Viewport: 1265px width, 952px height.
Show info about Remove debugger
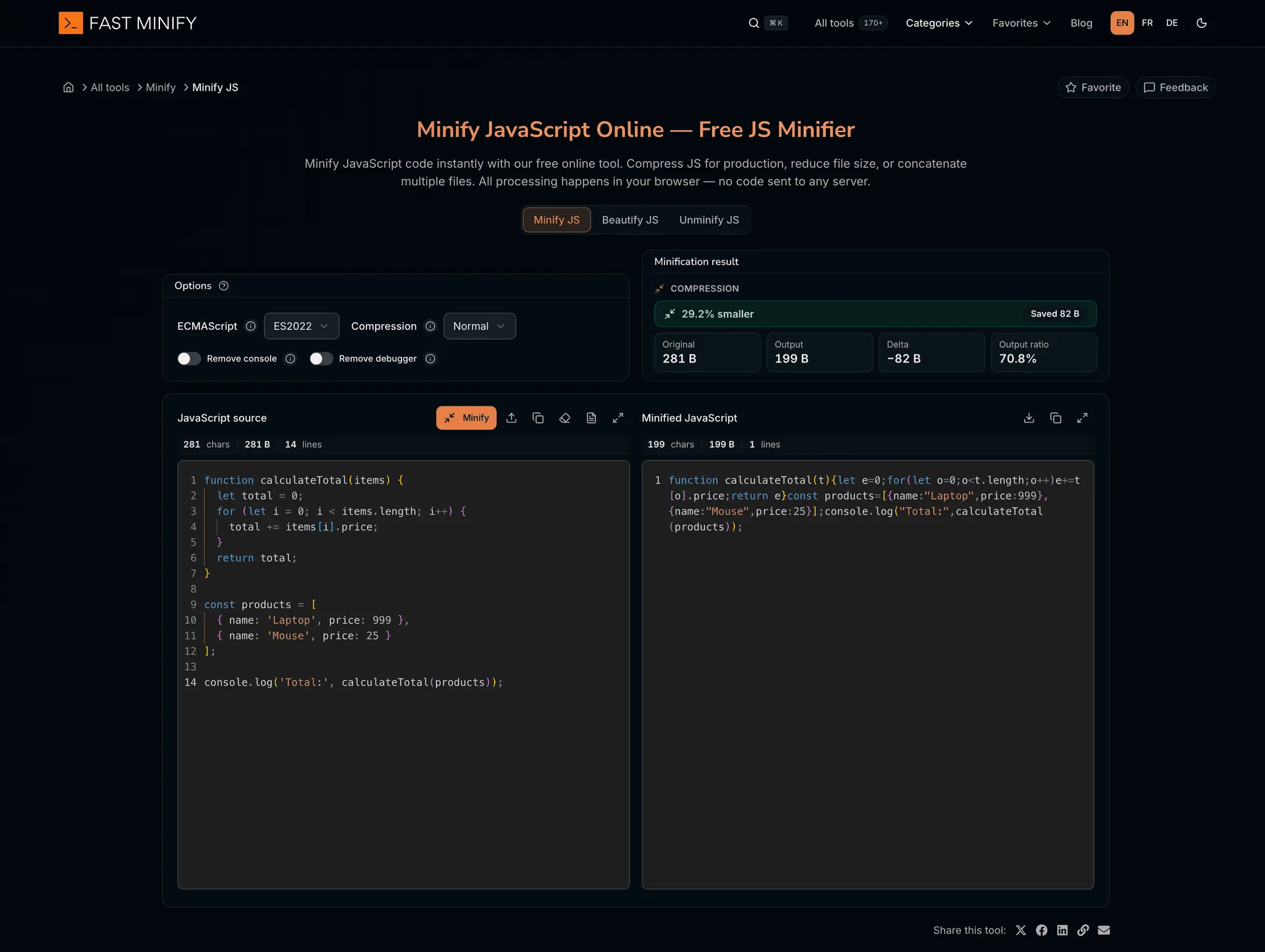431,359
